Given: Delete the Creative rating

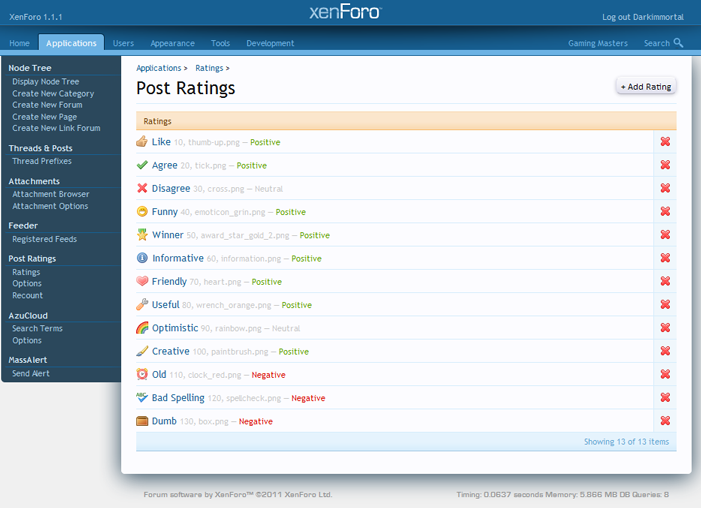Looking at the screenshot, I should coord(665,351).
